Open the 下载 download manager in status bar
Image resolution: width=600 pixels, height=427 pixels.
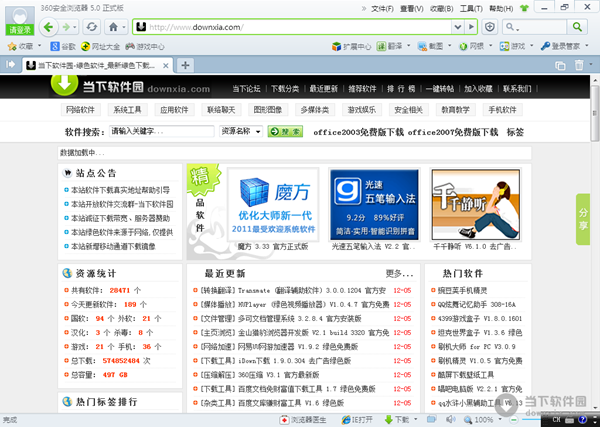[397, 420]
